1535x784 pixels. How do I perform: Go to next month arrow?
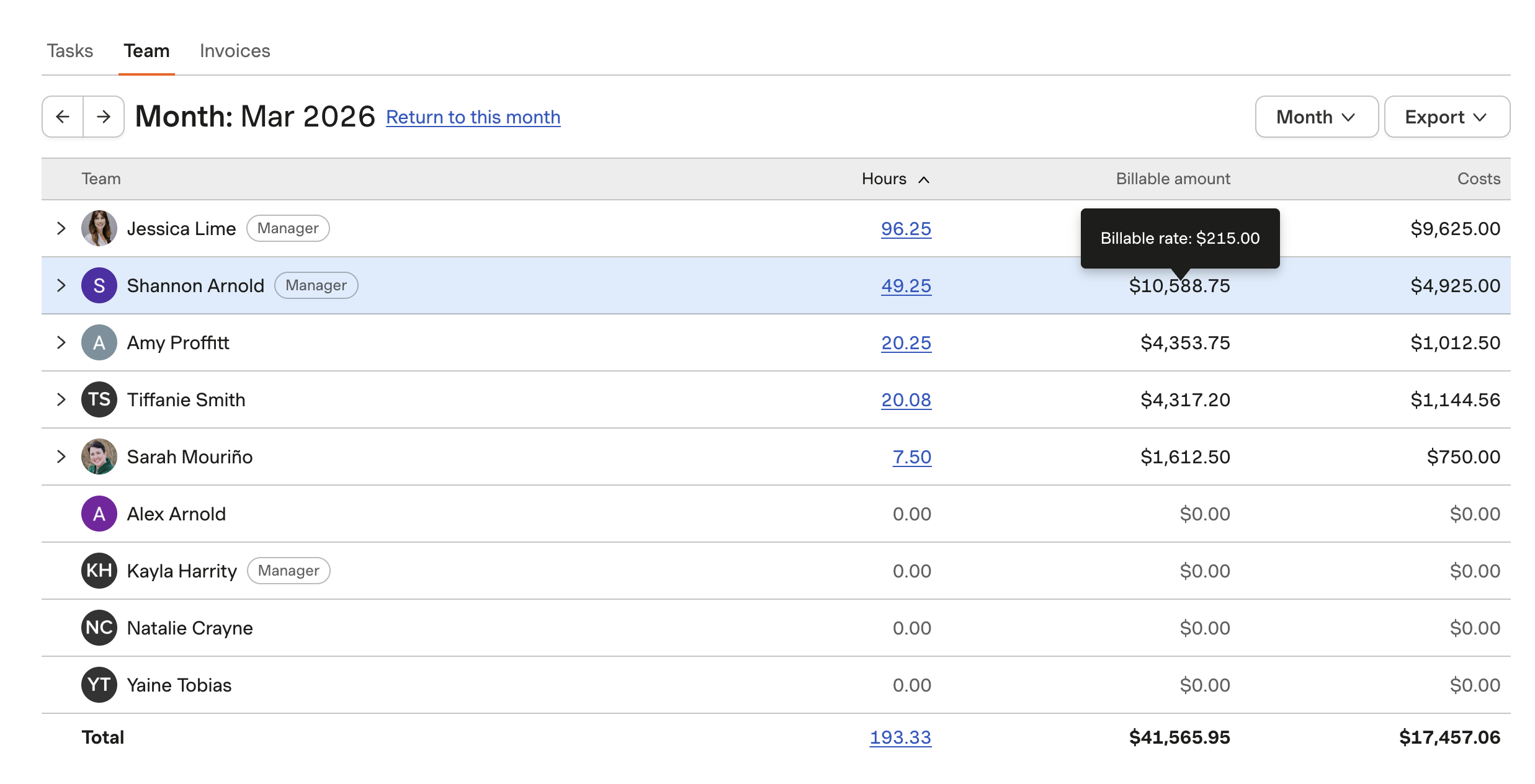click(104, 117)
